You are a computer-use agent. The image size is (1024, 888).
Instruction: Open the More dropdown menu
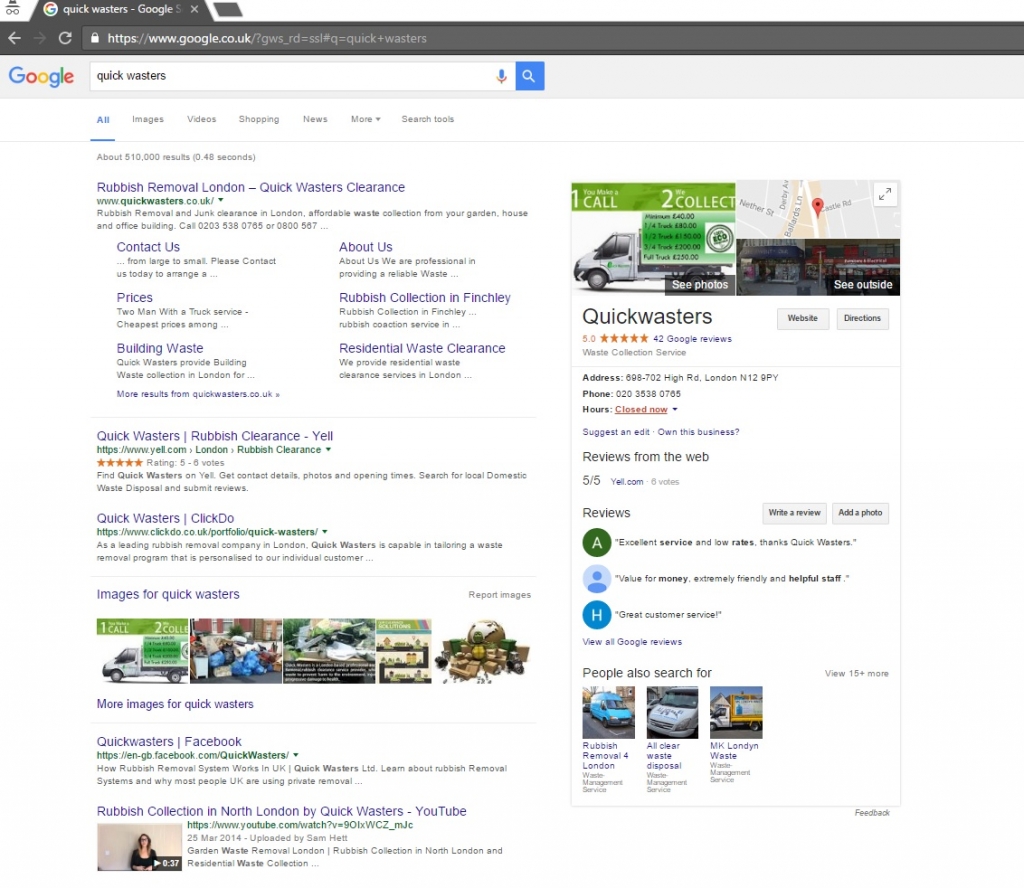click(x=365, y=119)
